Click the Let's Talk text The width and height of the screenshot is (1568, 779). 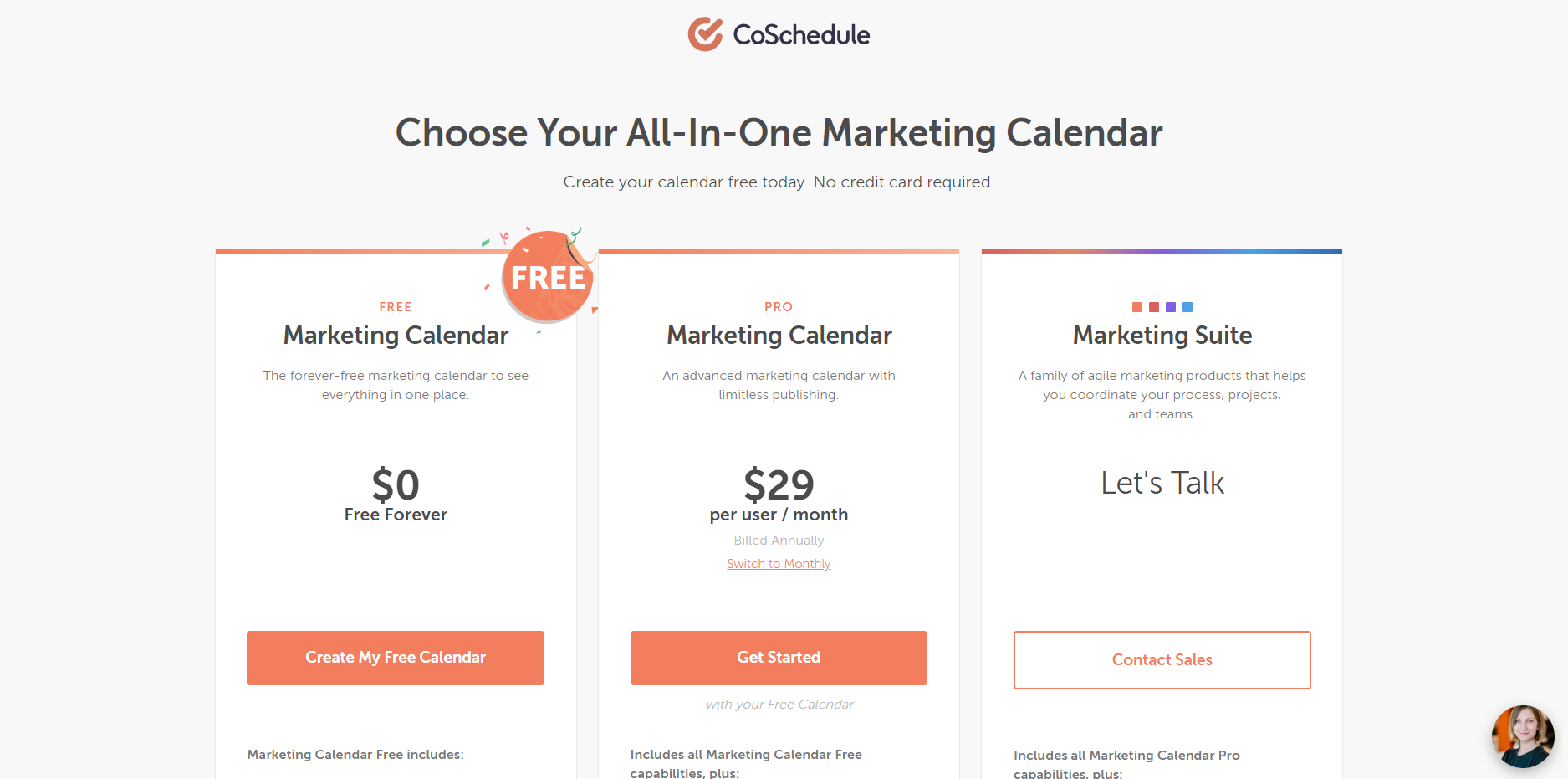tap(1162, 483)
